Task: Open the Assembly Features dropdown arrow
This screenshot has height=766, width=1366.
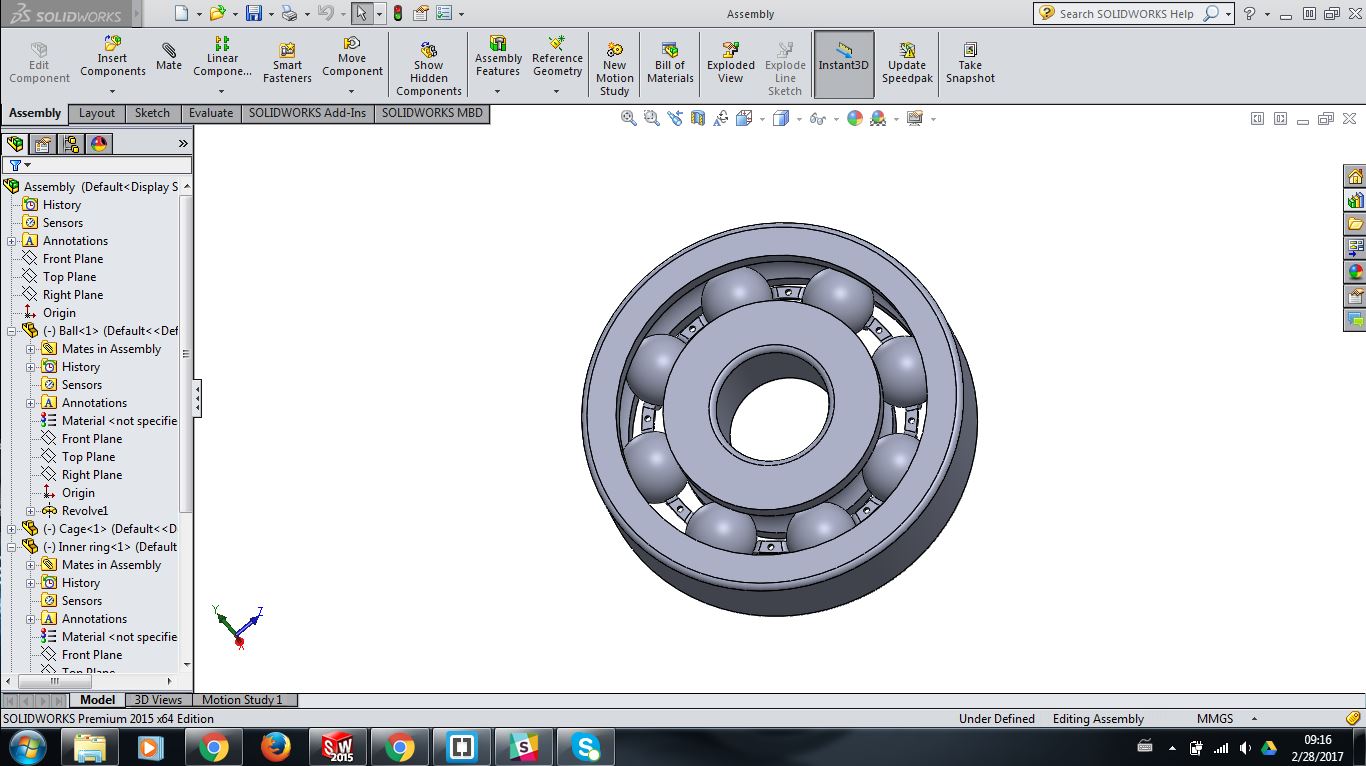Action: pos(498,92)
